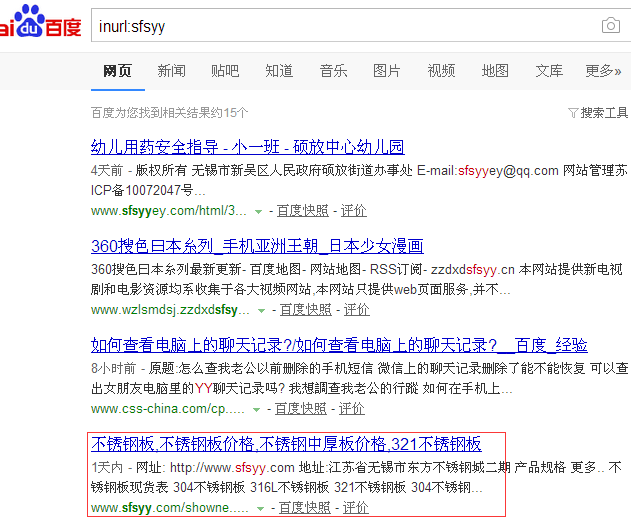Screen dimensions: 631x529
Task: Expand dropdown arrow after wzlsmdsj URL
Action: (x=262, y=311)
